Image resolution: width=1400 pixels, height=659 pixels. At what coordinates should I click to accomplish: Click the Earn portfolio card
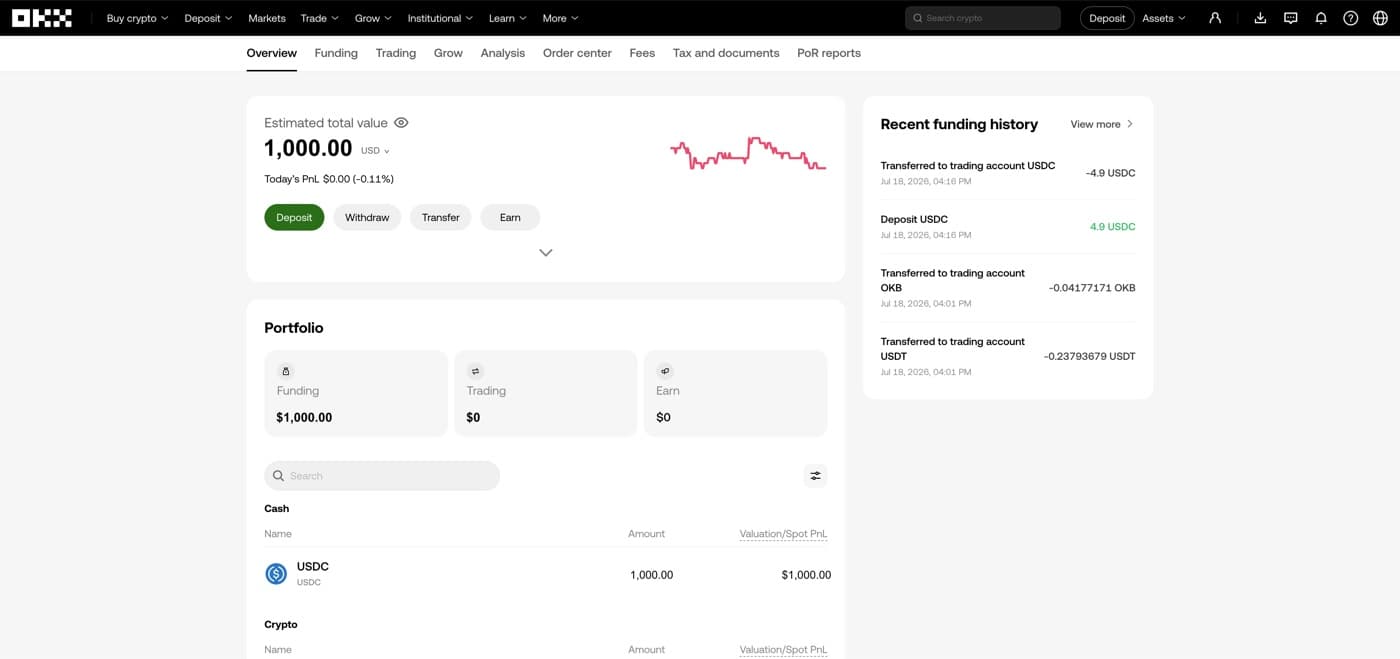point(735,393)
